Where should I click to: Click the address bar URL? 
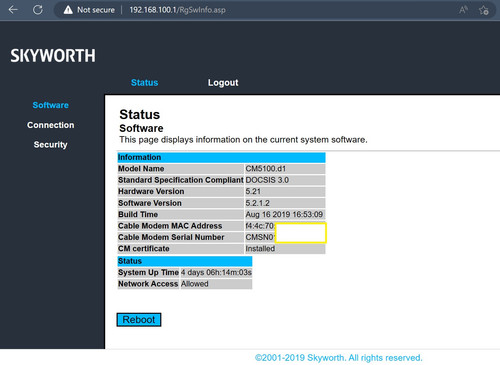(x=177, y=10)
